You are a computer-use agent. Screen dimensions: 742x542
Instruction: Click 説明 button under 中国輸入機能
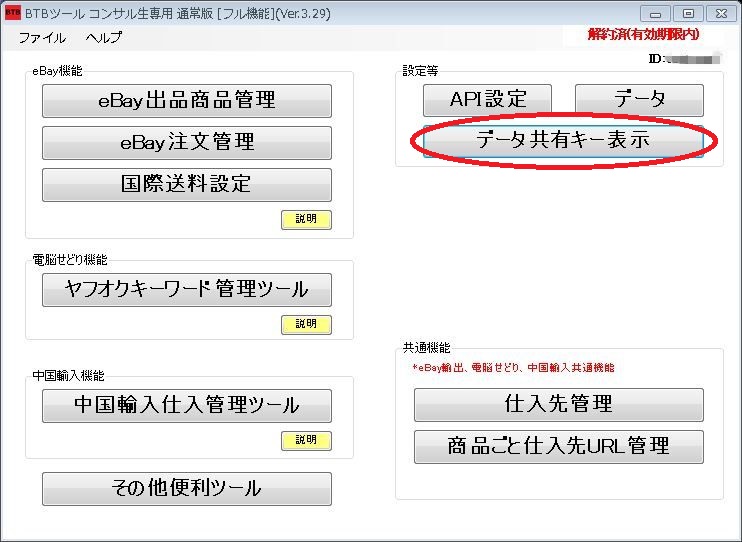point(306,441)
